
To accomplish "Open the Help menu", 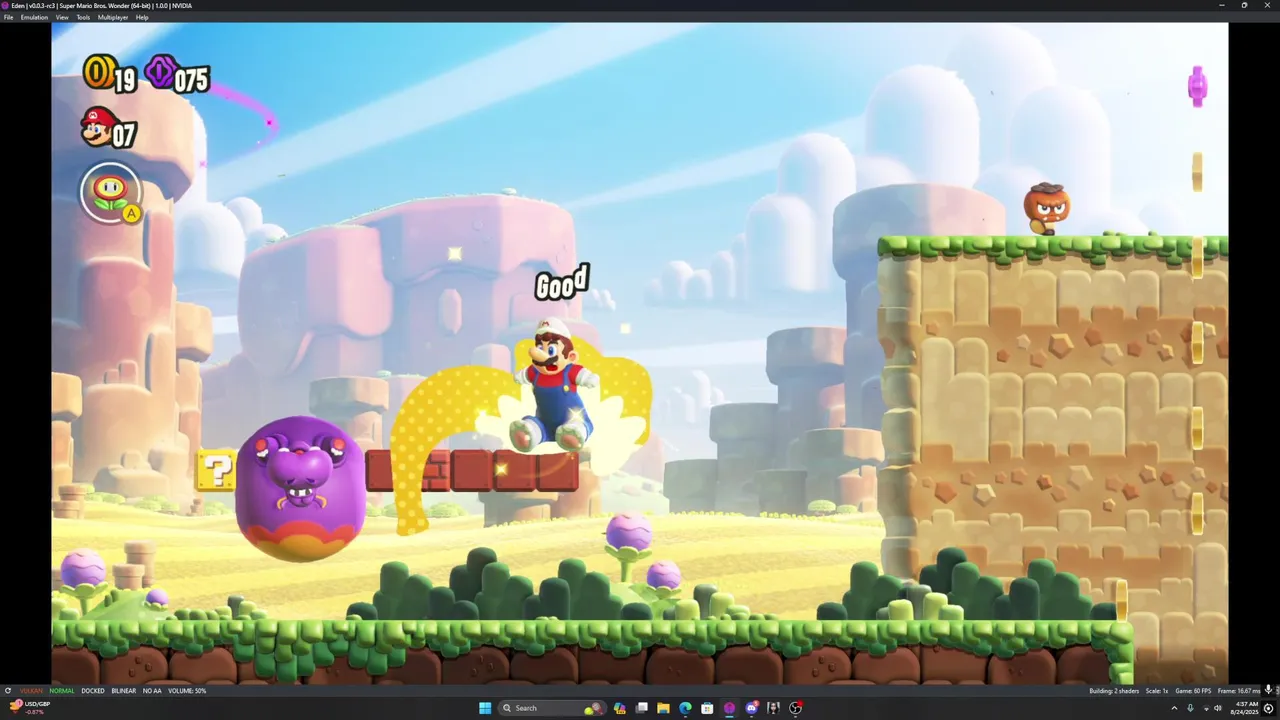I will click(142, 17).
